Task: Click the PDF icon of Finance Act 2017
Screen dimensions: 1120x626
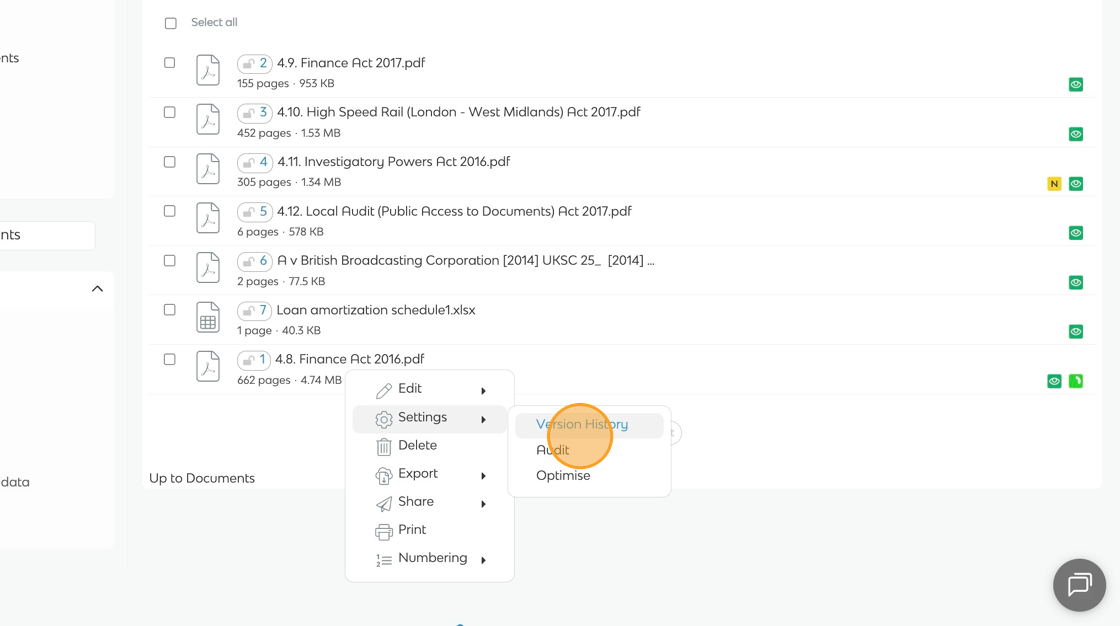Action: point(208,70)
